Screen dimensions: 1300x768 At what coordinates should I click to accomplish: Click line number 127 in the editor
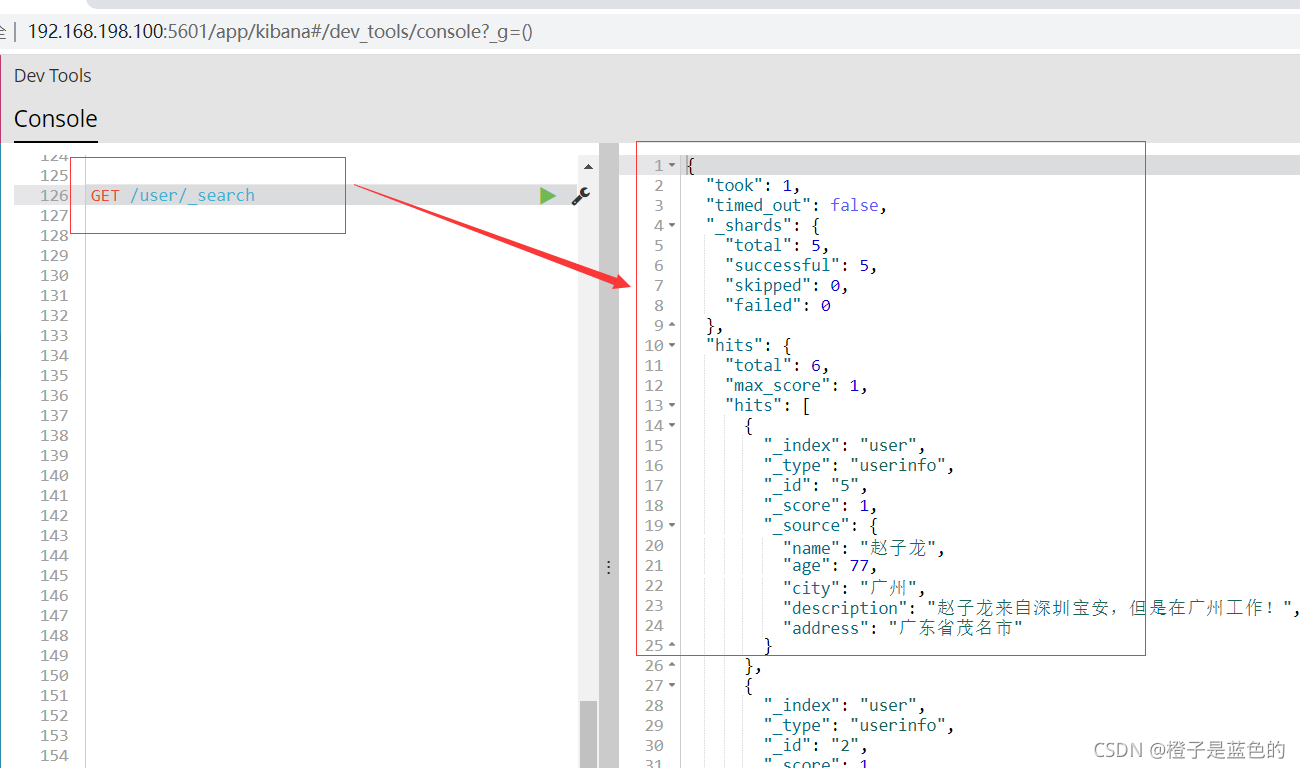pyautogui.click(x=54, y=216)
